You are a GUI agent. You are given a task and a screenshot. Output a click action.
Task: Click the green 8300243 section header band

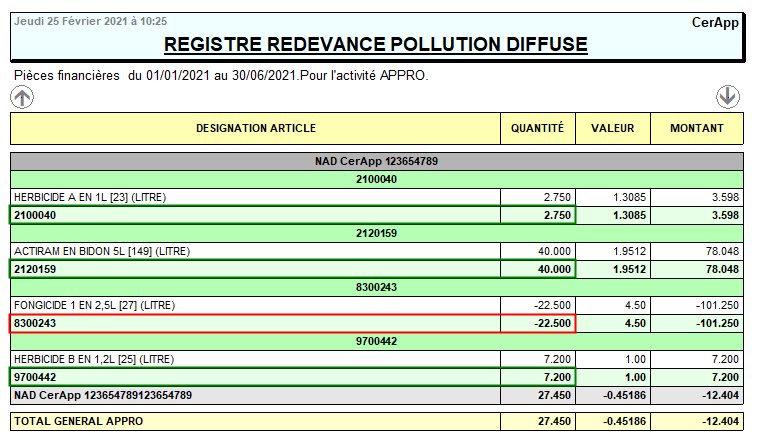click(x=377, y=287)
